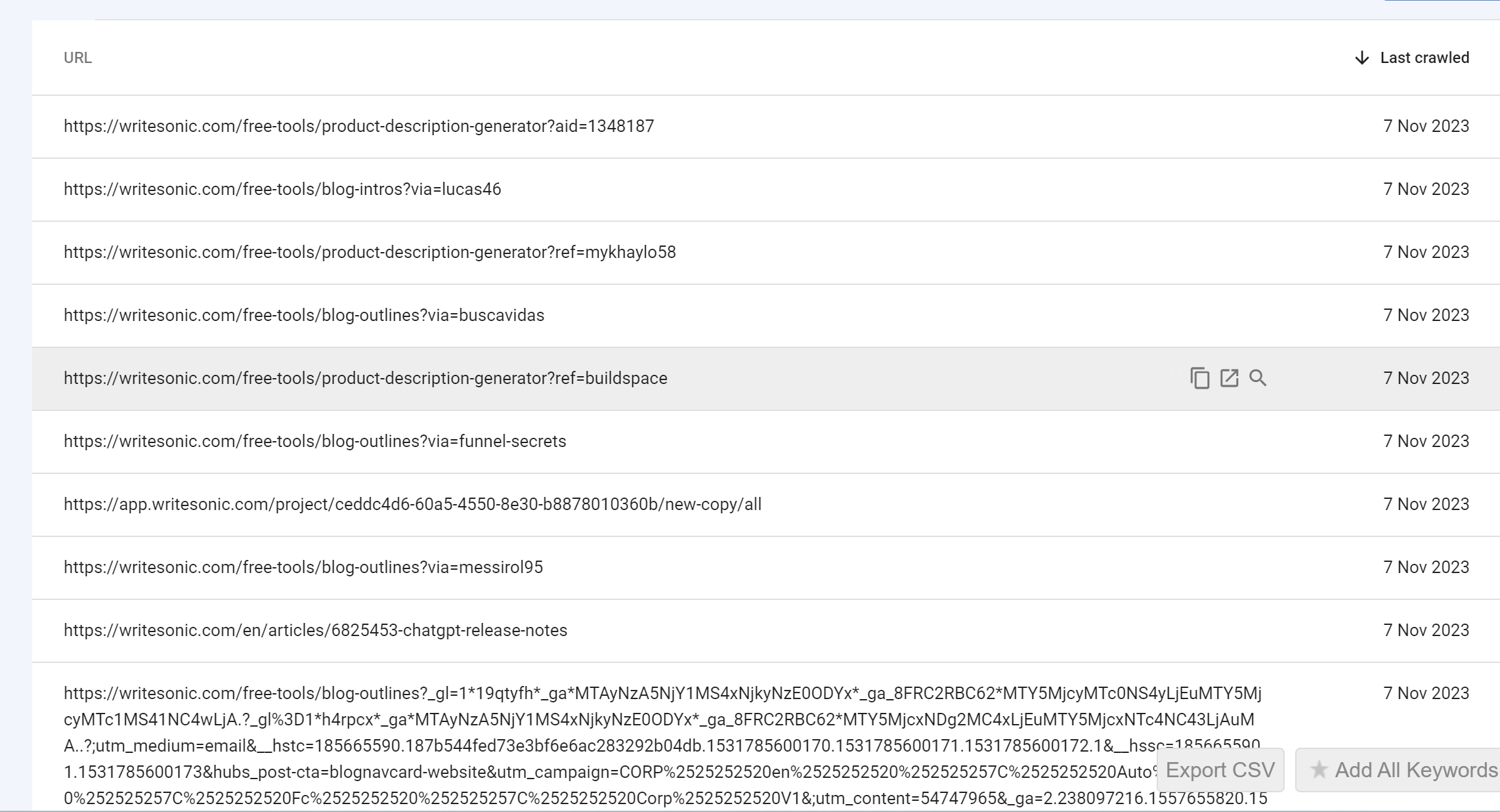Click the URL column header
1500x812 pixels.
(77, 58)
